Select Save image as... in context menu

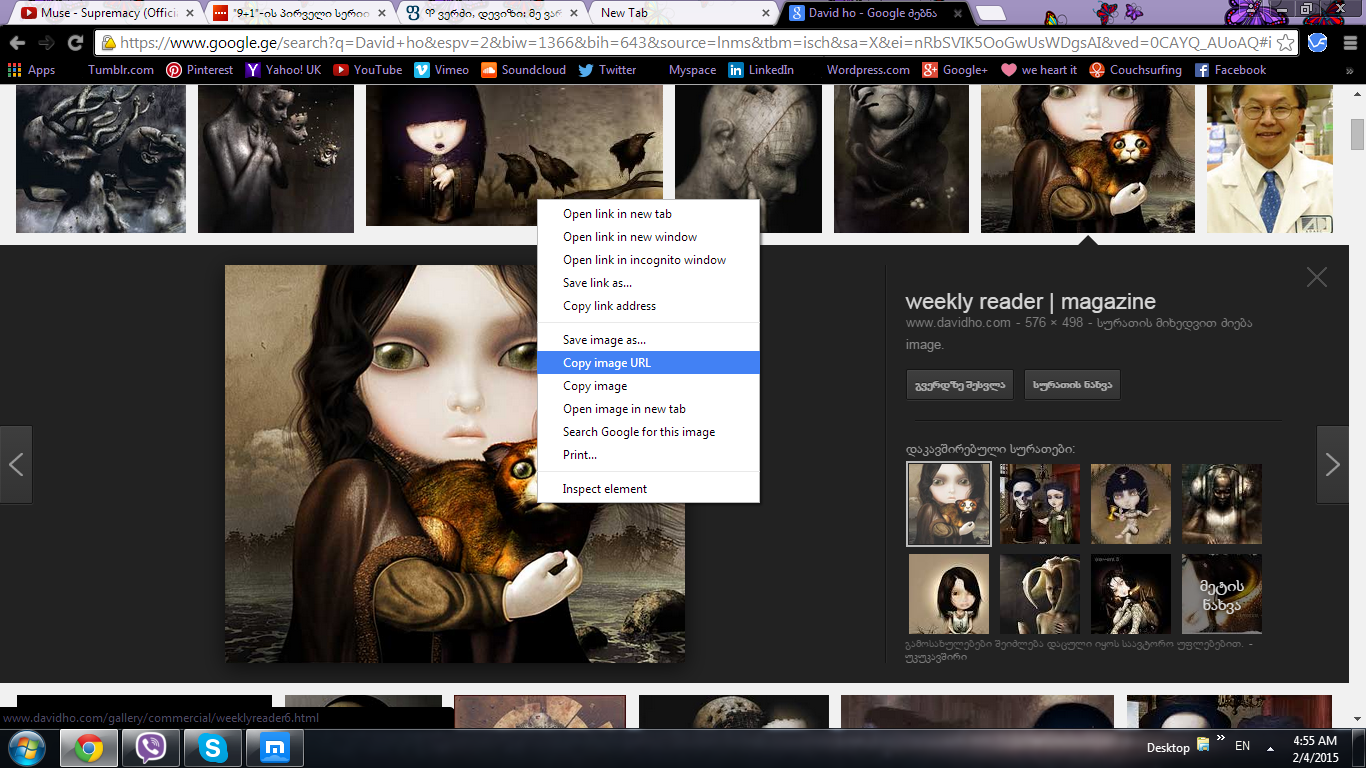pos(648,340)
